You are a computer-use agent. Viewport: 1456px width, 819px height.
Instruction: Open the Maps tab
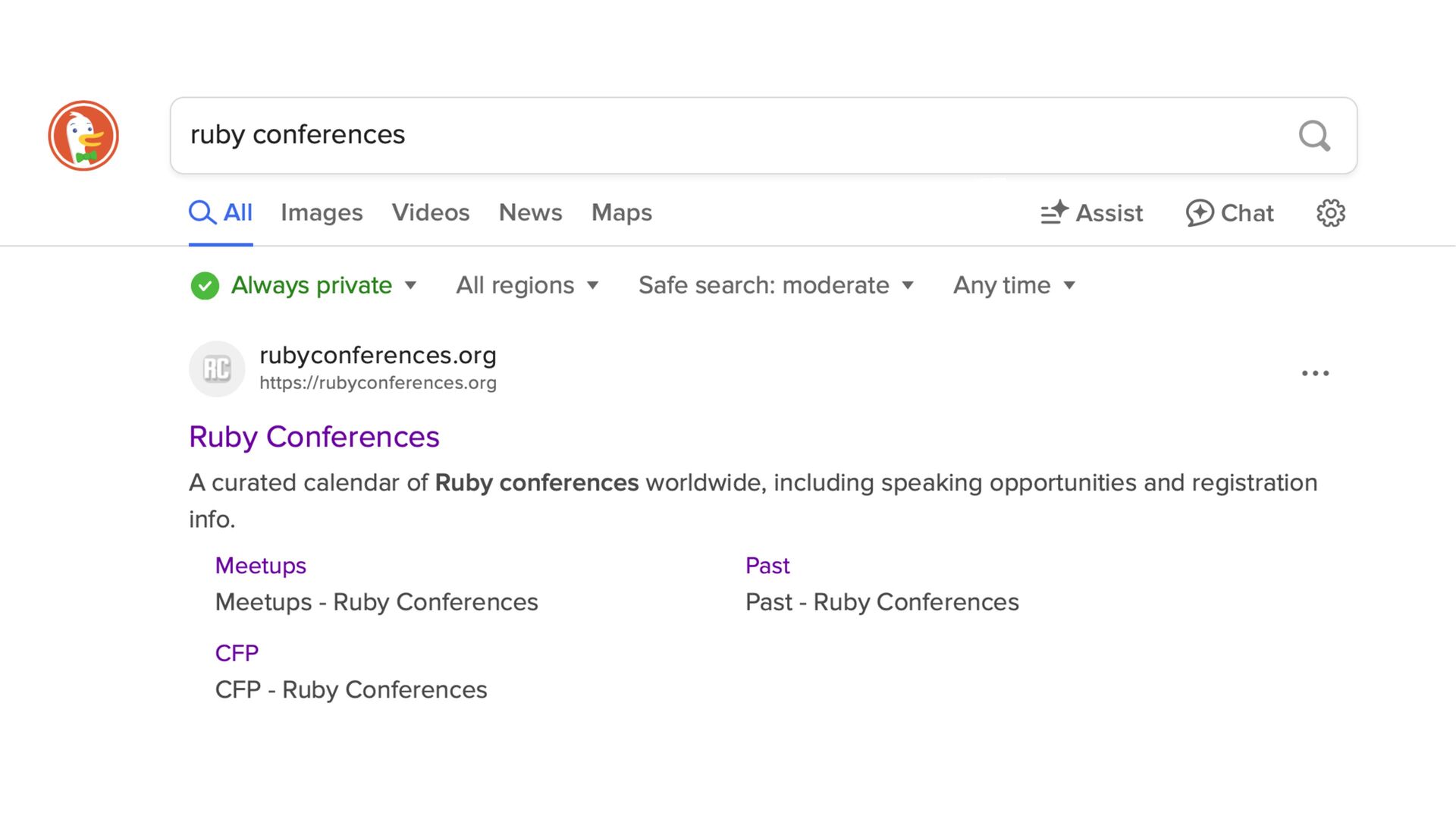(621, 213)
